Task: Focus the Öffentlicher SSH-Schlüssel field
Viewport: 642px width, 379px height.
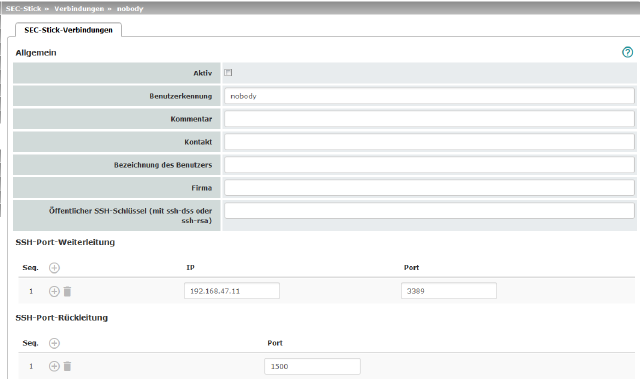Action: pos(430,211)
